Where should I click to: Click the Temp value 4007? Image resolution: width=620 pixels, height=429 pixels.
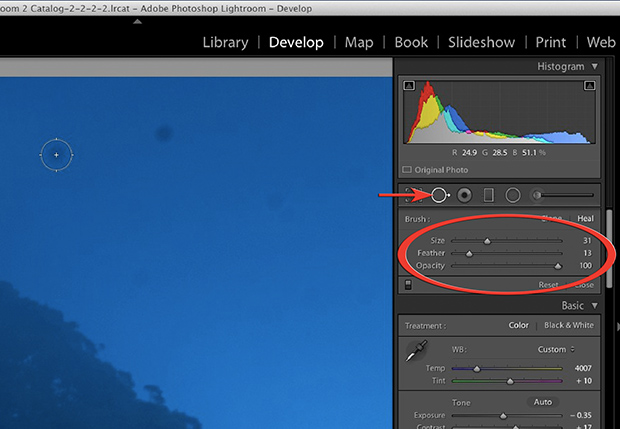[583, 369]
